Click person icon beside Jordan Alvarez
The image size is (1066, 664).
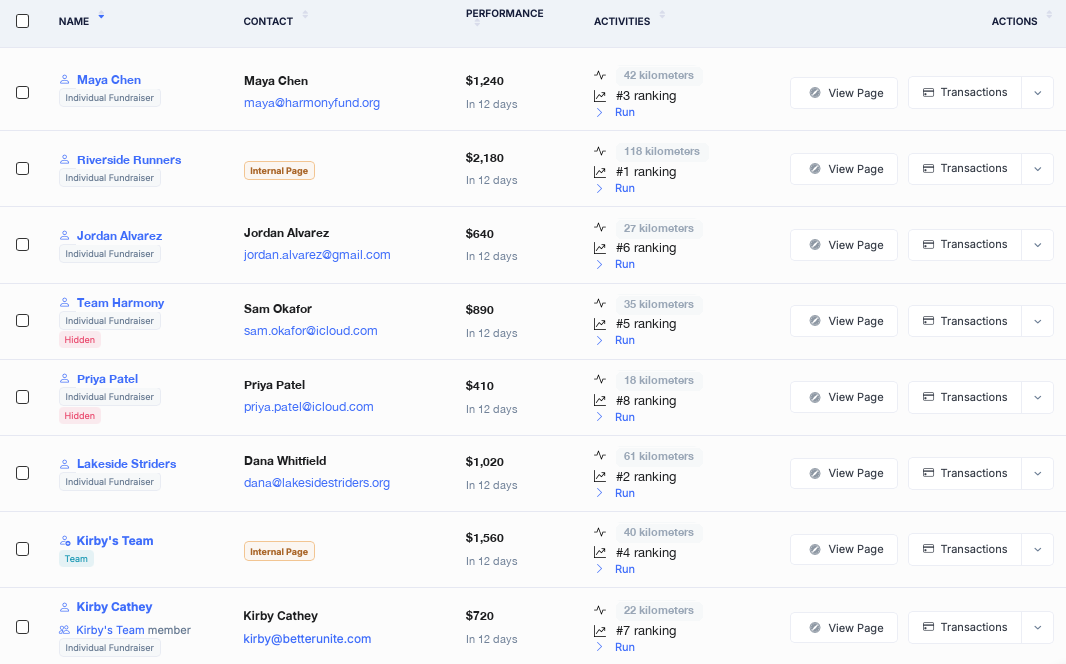pyautogui.click(x=65, y=236)
